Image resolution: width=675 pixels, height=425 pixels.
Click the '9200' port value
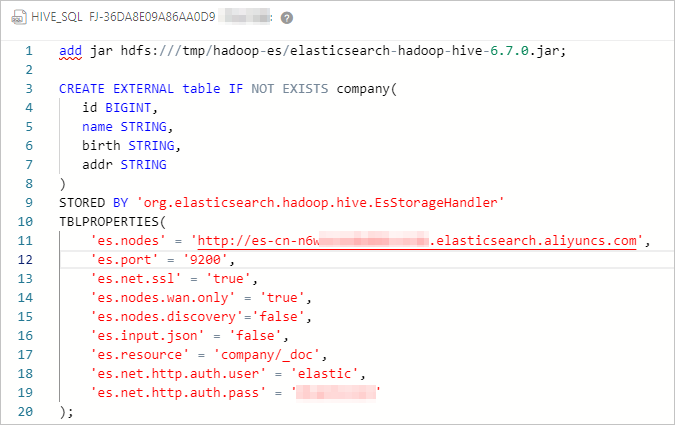point(205,260)
